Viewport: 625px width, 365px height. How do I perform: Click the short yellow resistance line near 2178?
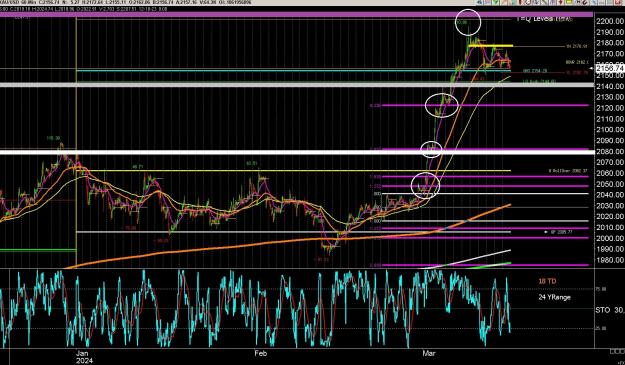(x=491, y=46)
